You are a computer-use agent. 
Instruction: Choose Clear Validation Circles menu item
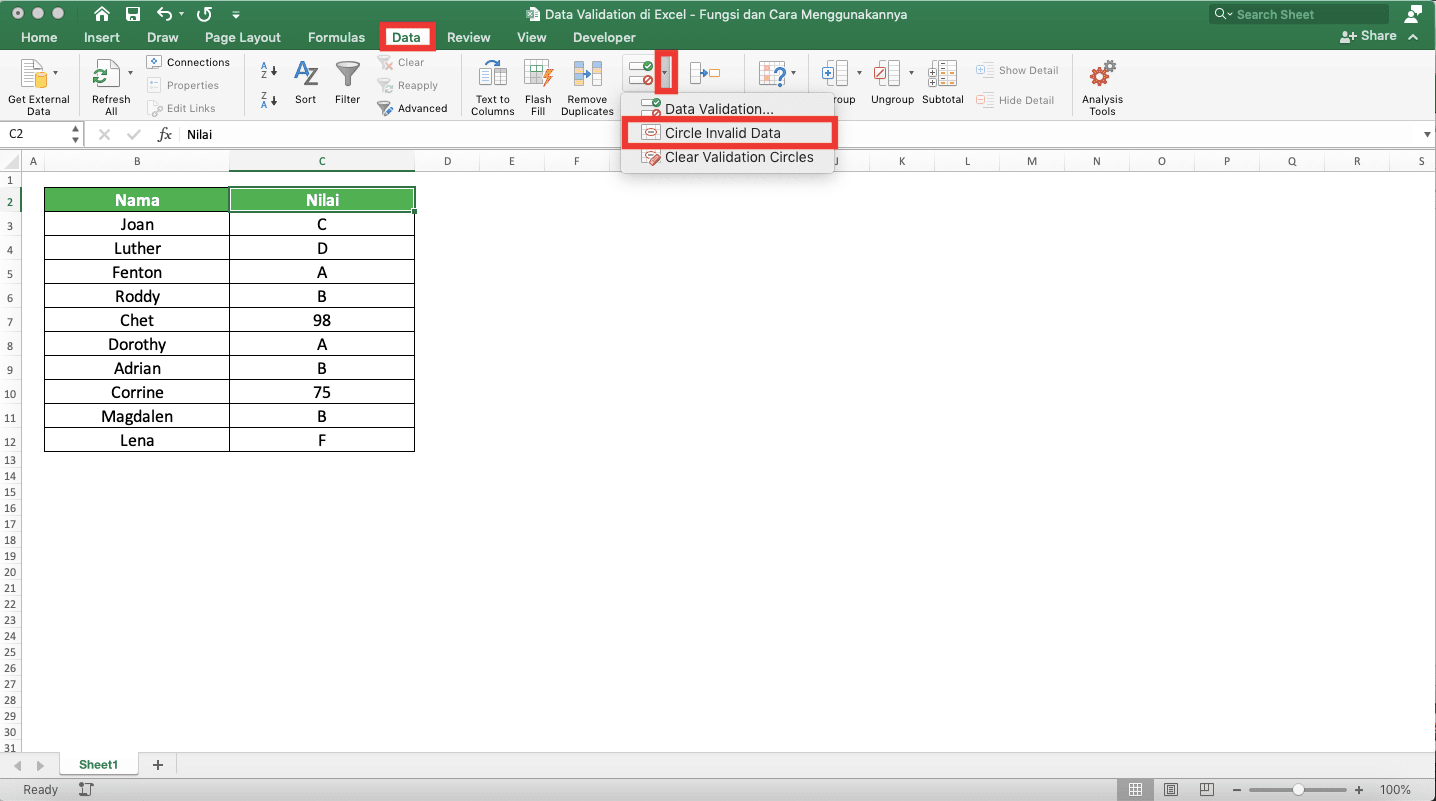pos(727,157)
